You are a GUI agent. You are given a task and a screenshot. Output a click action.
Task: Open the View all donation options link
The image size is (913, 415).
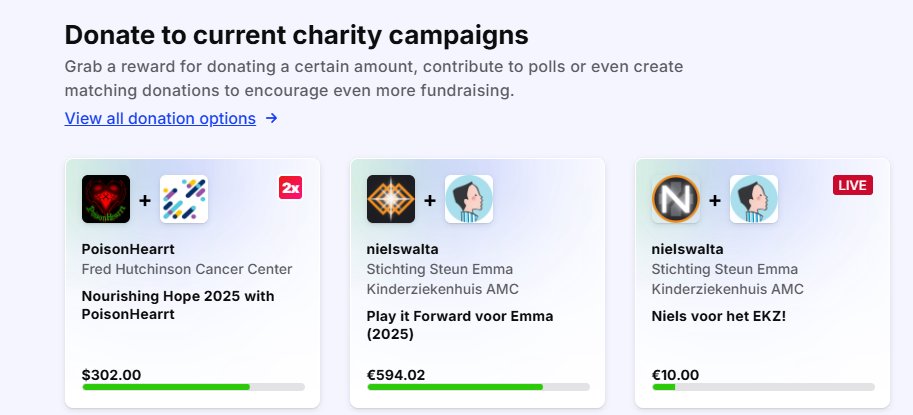[160, 118]
